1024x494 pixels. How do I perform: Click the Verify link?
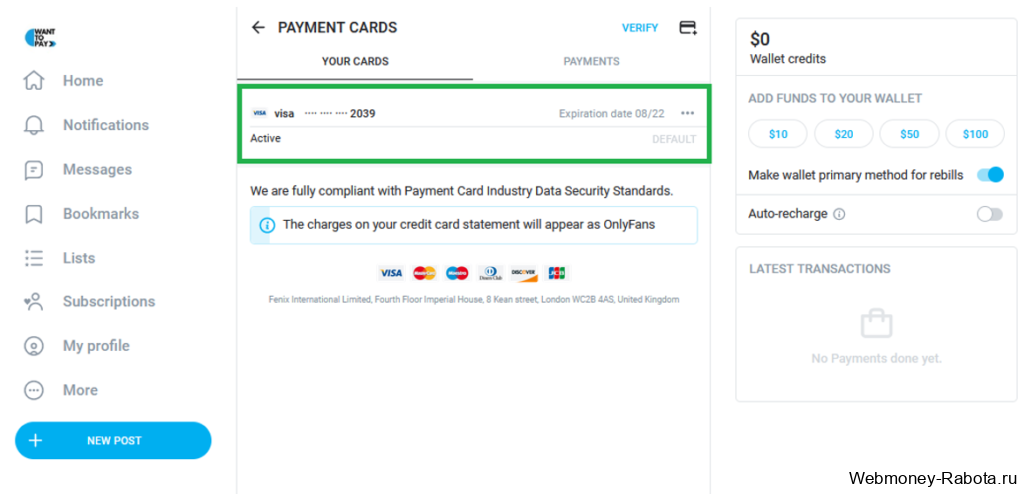pos(639,28)
